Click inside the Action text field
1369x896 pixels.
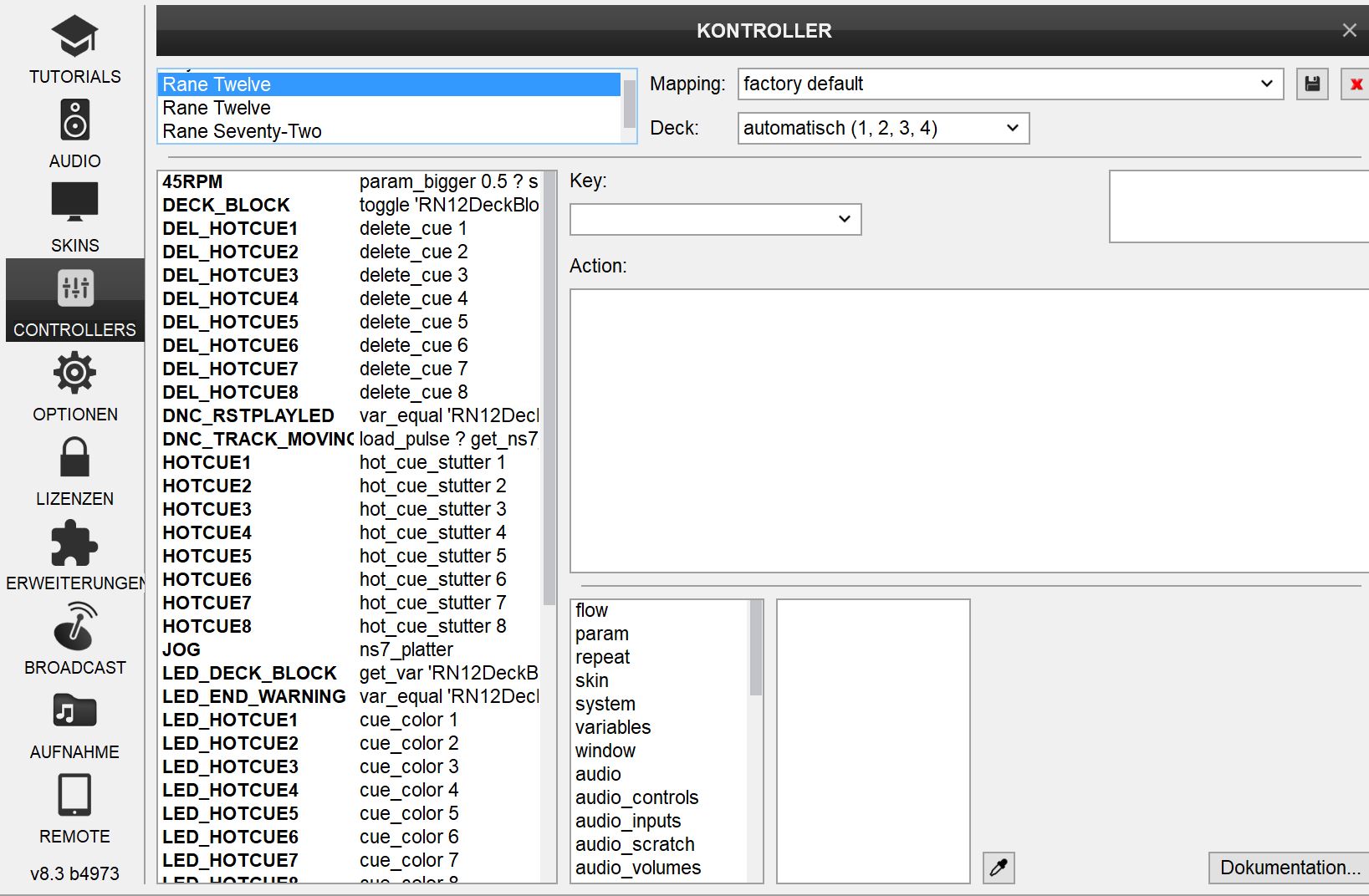point(969,430)
